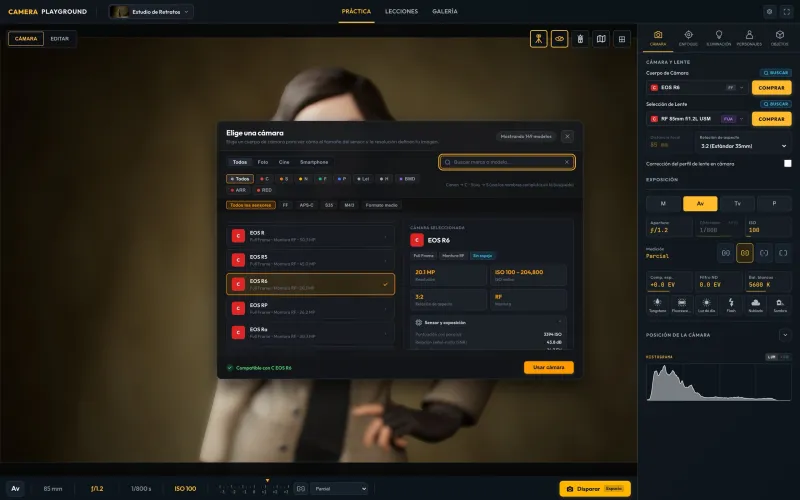
Task: Click the Disparar shutter button
Action: (595, 489)
